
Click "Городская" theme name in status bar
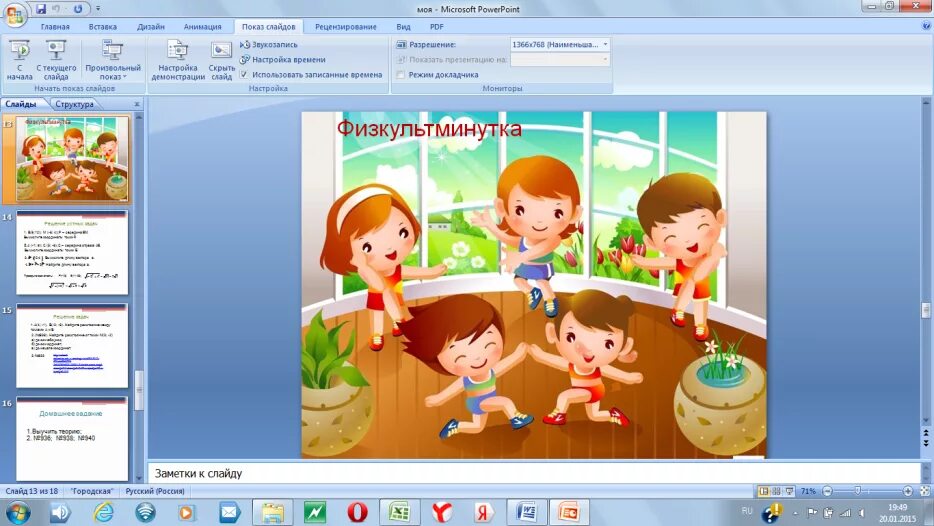[91, 491]
